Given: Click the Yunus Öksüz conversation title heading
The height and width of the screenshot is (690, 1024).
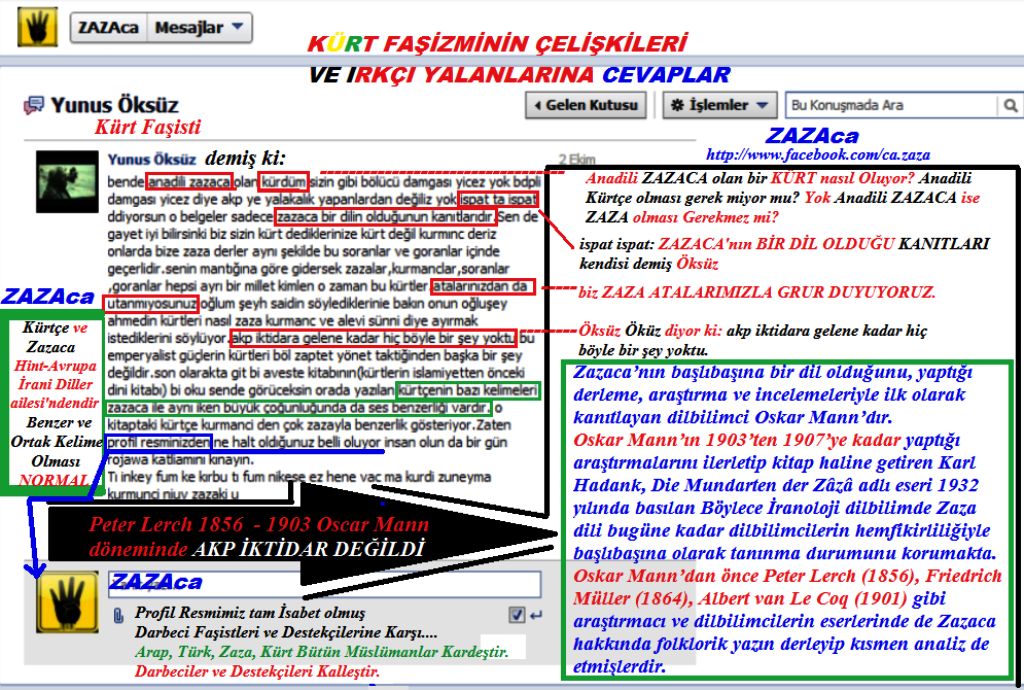Looking at the screenshot, I should pos(114,105).
